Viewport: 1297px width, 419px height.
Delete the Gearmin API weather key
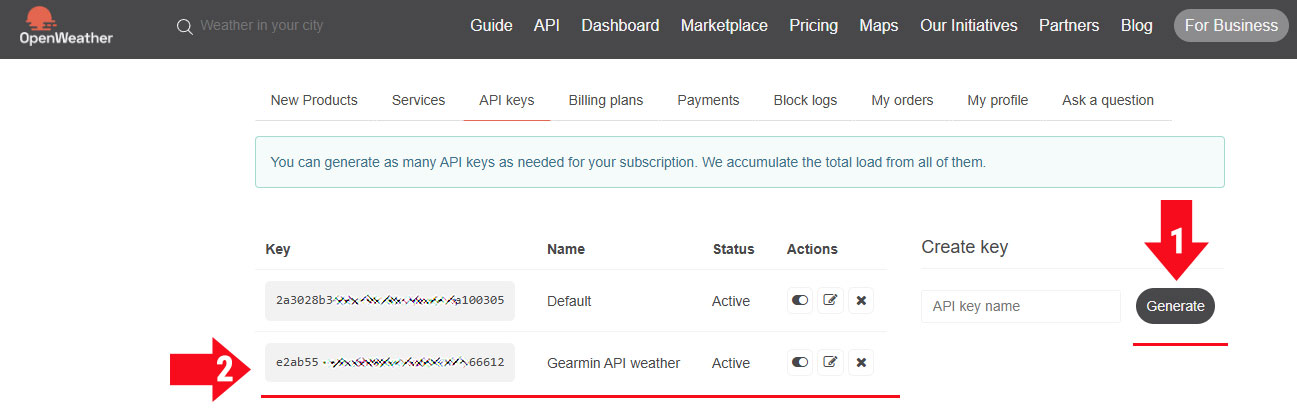pyautogui.click(x=861, y=363)
